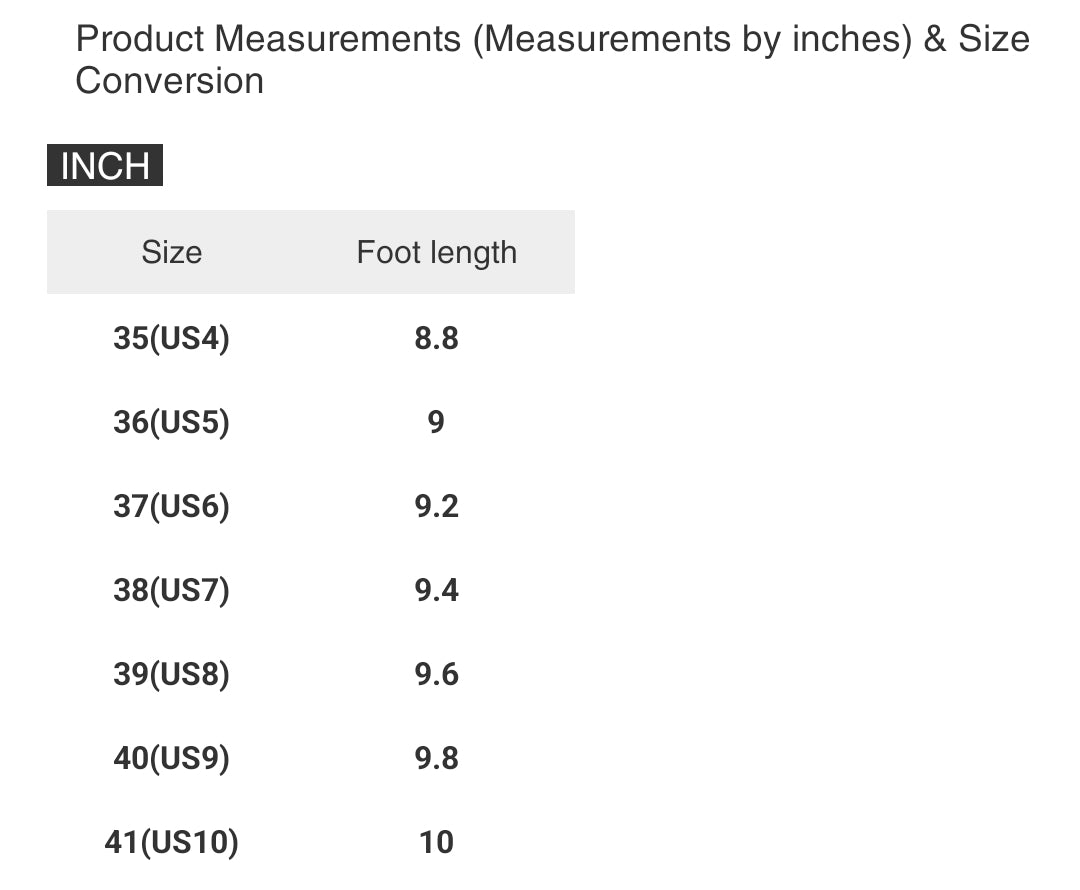Click the words "Product Measurements" in the heading
Screen dimensions: 1080x890
(268, 40)
